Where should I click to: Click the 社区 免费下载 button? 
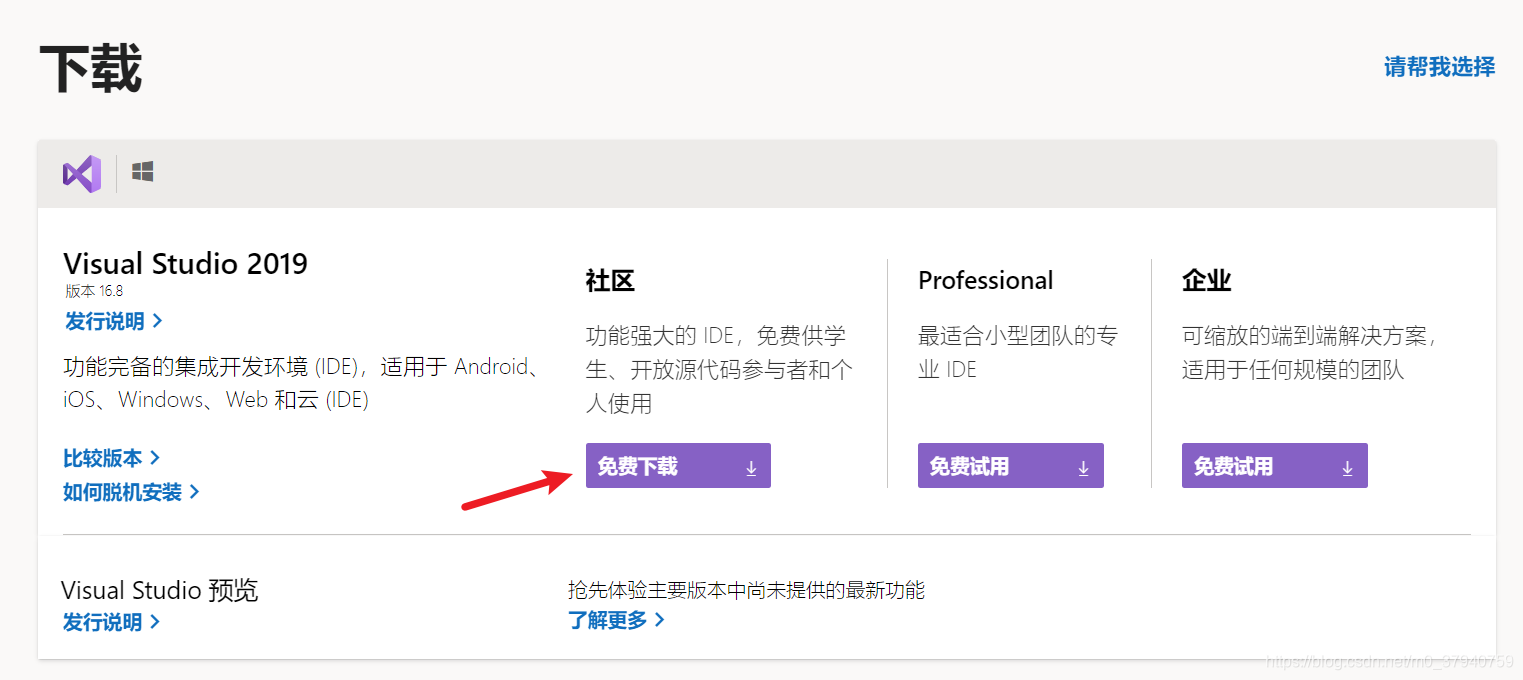click(678, 466)
